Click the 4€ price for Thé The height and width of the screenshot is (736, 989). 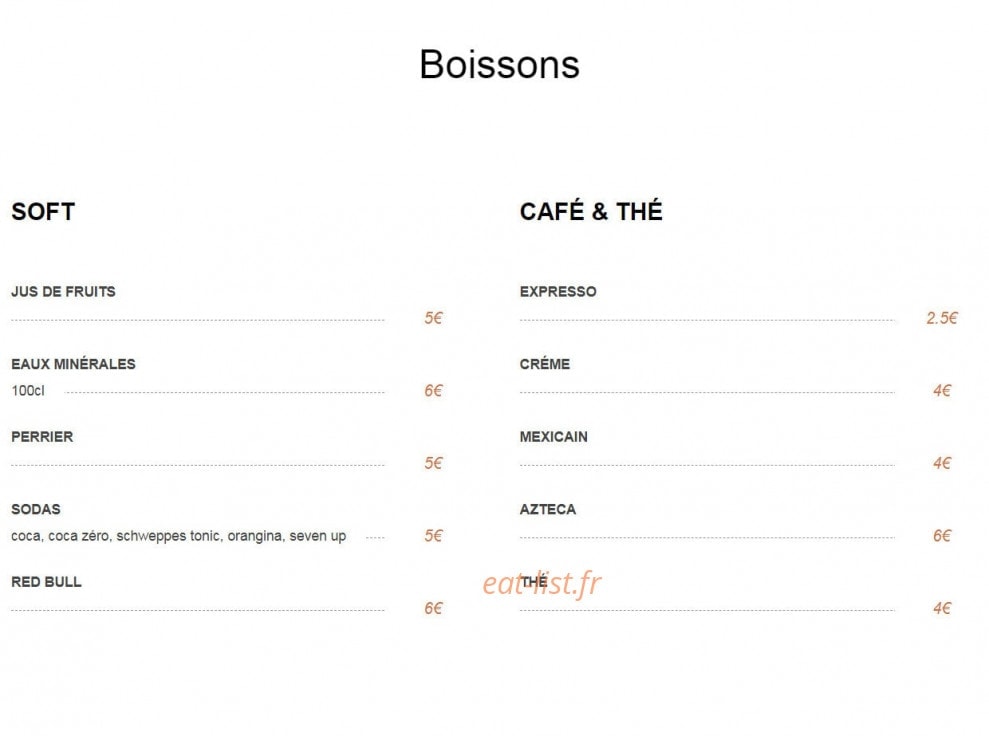(x=942, y=608)
